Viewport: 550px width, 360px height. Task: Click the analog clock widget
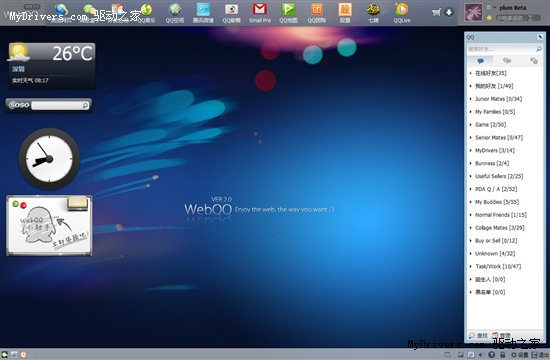point(49,159)
